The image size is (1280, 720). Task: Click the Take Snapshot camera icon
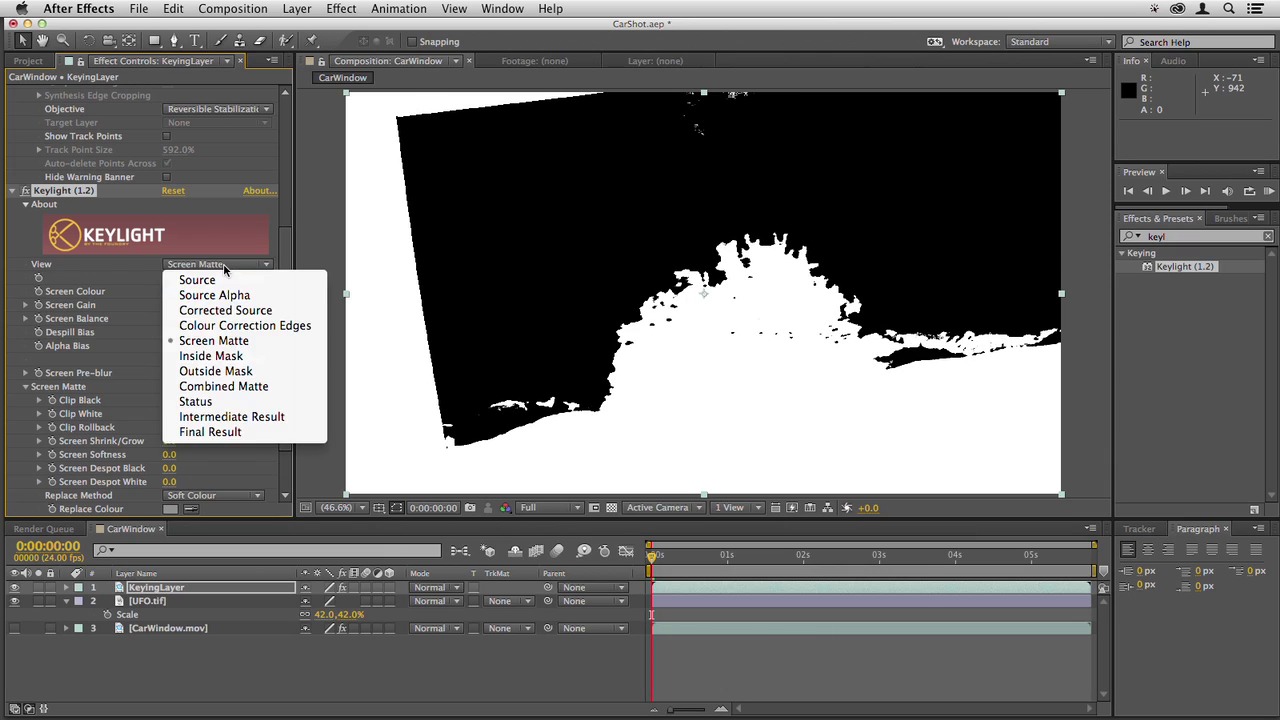coord(470,508)
